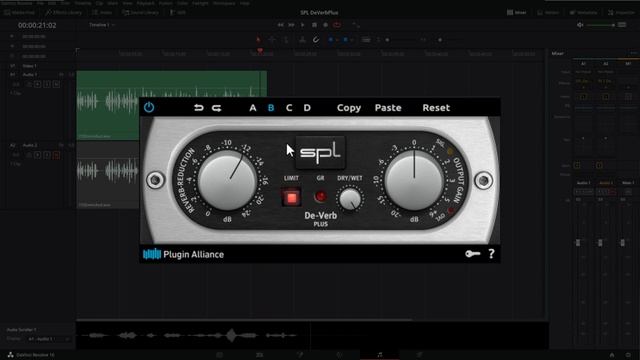Toggle the red loop playback button
Screen dimensions: 640x360
pos(337,25)
